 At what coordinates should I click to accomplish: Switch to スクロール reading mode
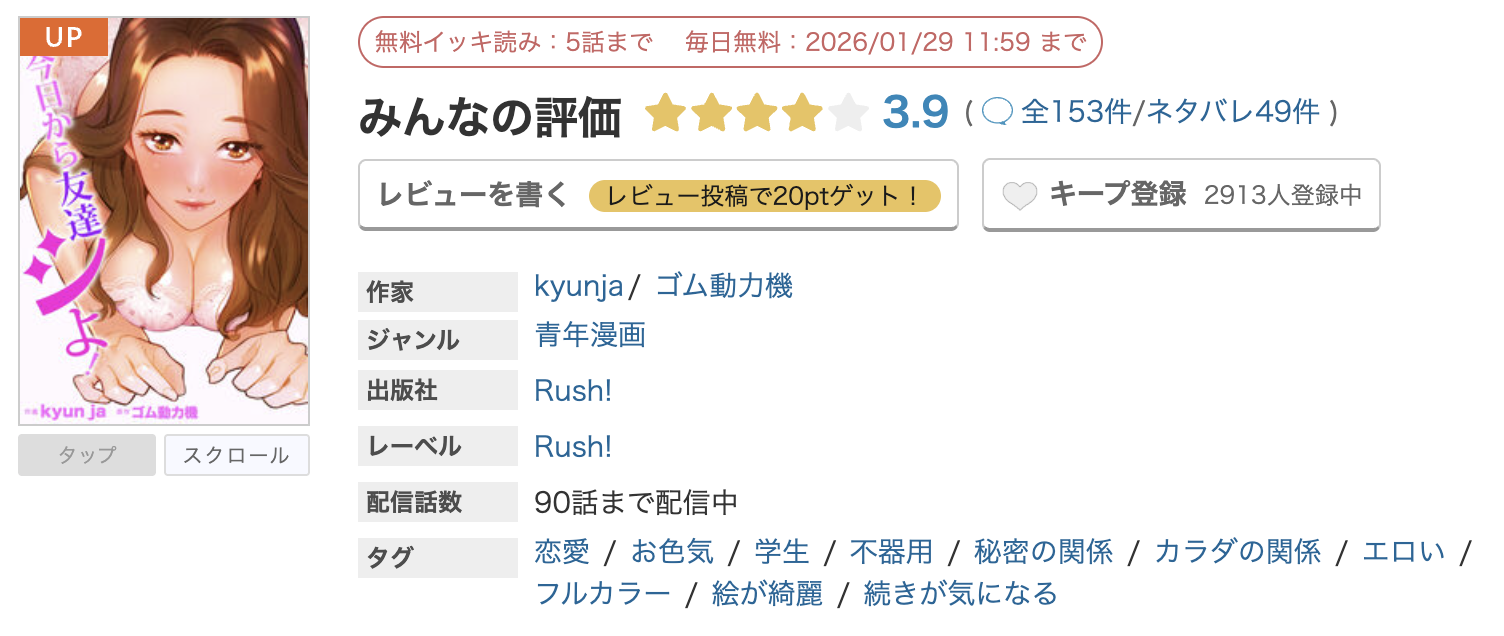pos(237,456)
